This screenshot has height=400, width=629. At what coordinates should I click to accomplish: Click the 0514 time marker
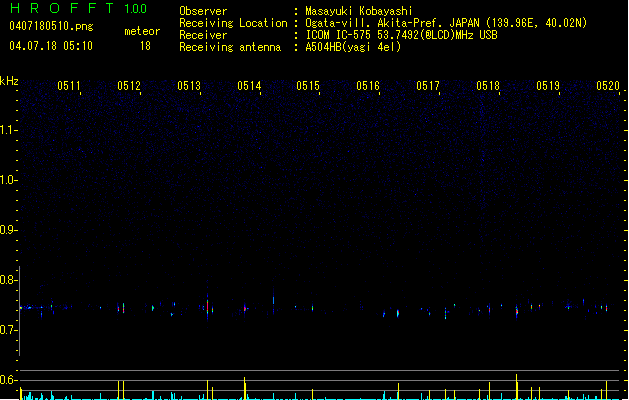249,86
